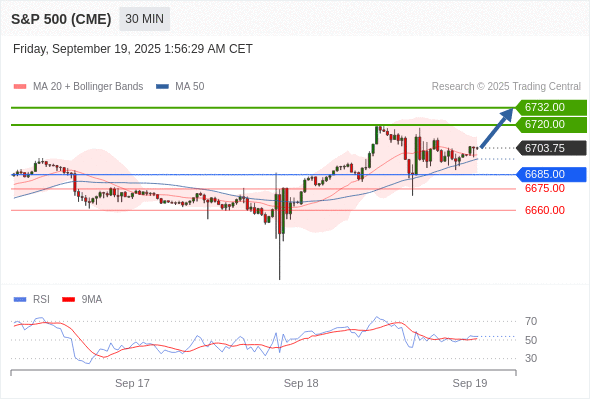Click the chart timestamp Friday, September 19

point(132,49)
